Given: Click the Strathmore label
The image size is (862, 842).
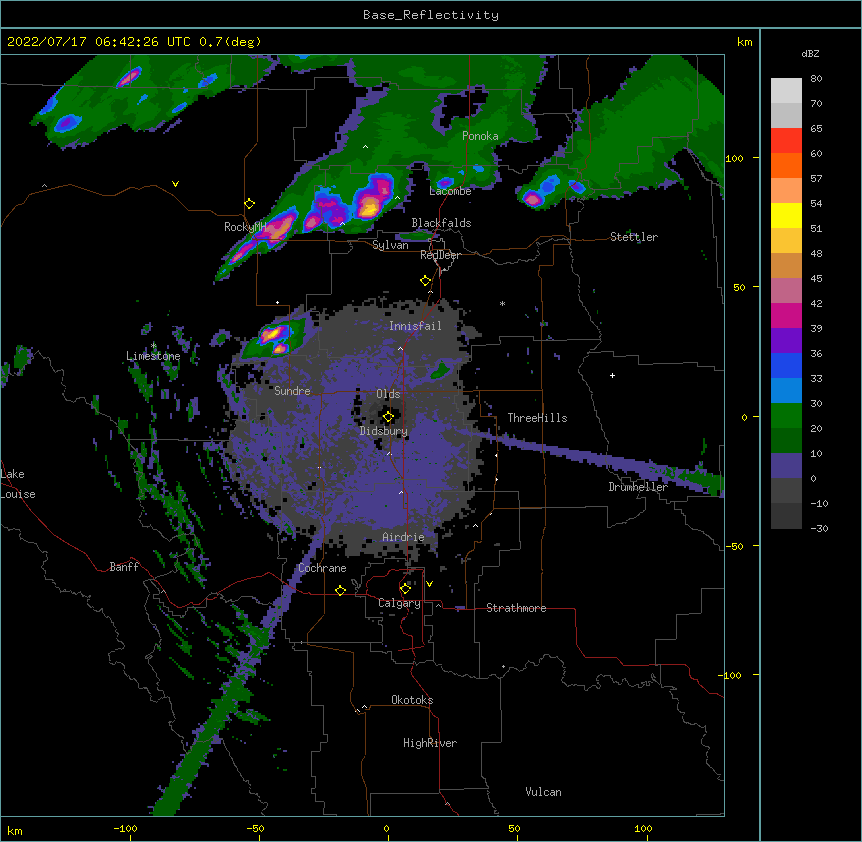Looking at the screenshot, I should pyautogui.click(x=516, y=608).
